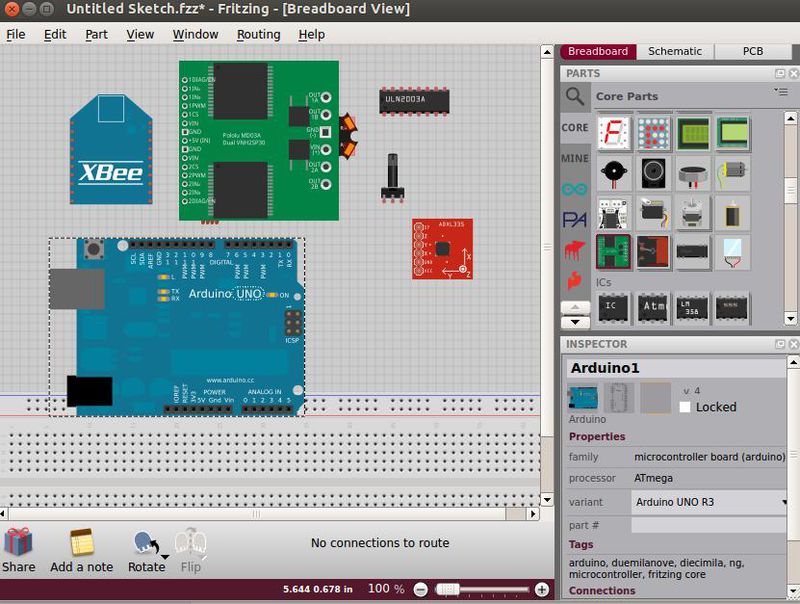
Task: Select the Atmel chip from ICs section
Action: click(654, 305)
